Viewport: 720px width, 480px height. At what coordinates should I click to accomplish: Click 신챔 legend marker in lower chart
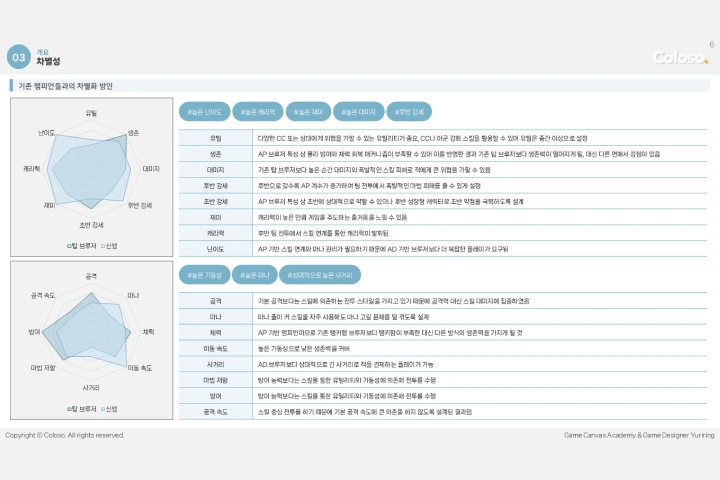pyautogui.click(x=103, y=409)
